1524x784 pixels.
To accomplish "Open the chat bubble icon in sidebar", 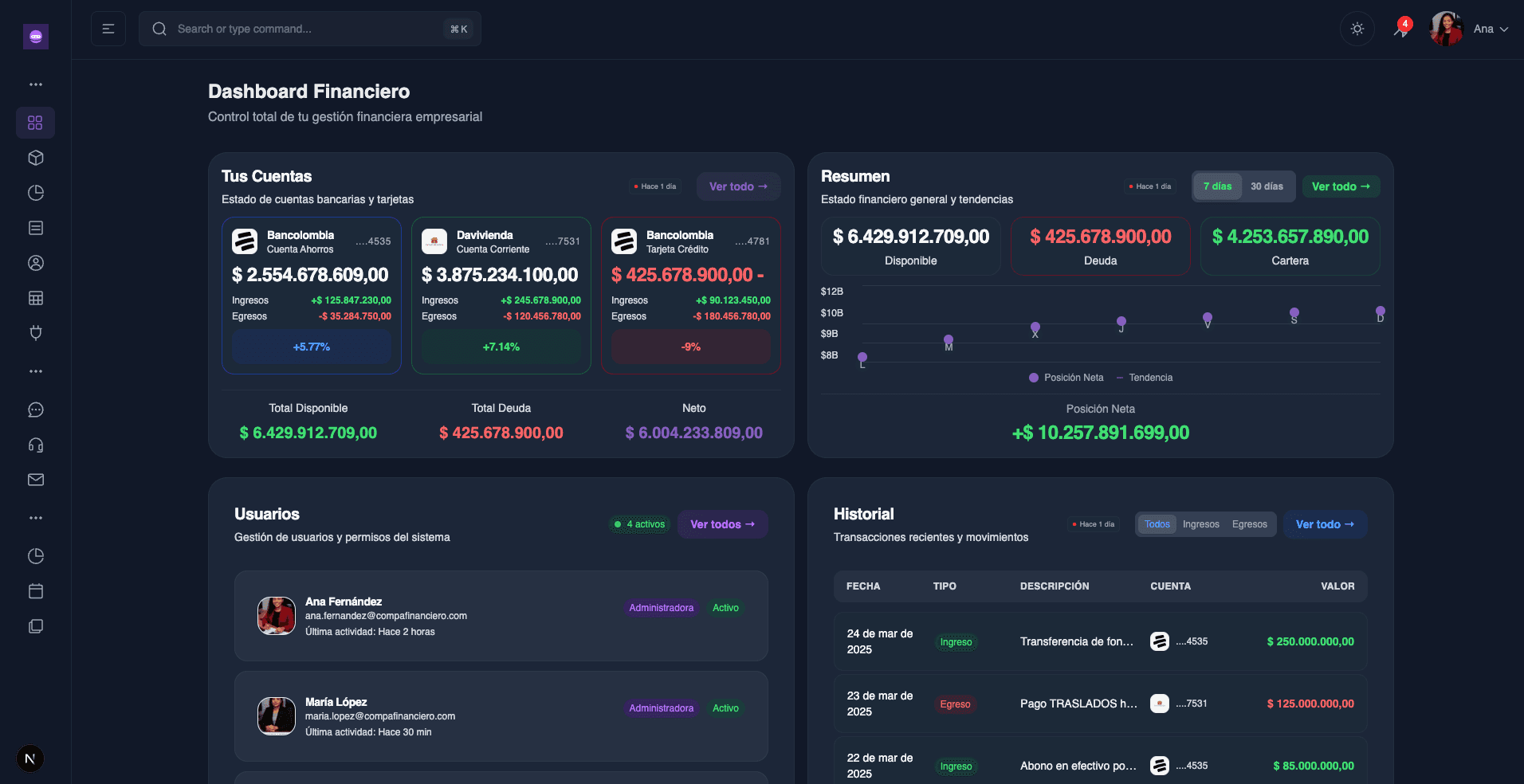I will (x=35, y=410).
